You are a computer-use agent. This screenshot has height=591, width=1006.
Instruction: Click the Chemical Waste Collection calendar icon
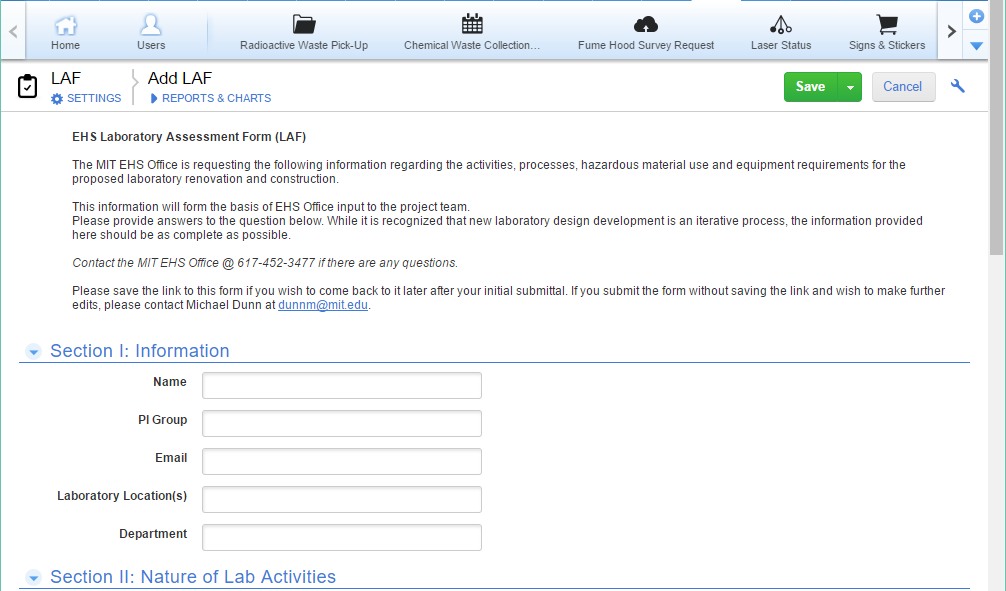click(x=472, y=25)
